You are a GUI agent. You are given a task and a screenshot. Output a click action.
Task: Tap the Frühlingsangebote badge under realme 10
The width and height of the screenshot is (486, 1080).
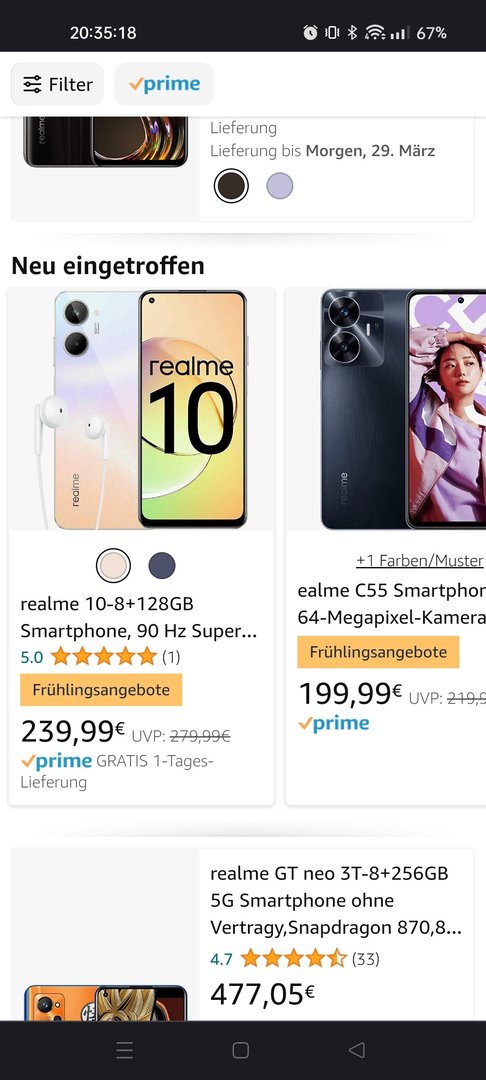(101, 689)
